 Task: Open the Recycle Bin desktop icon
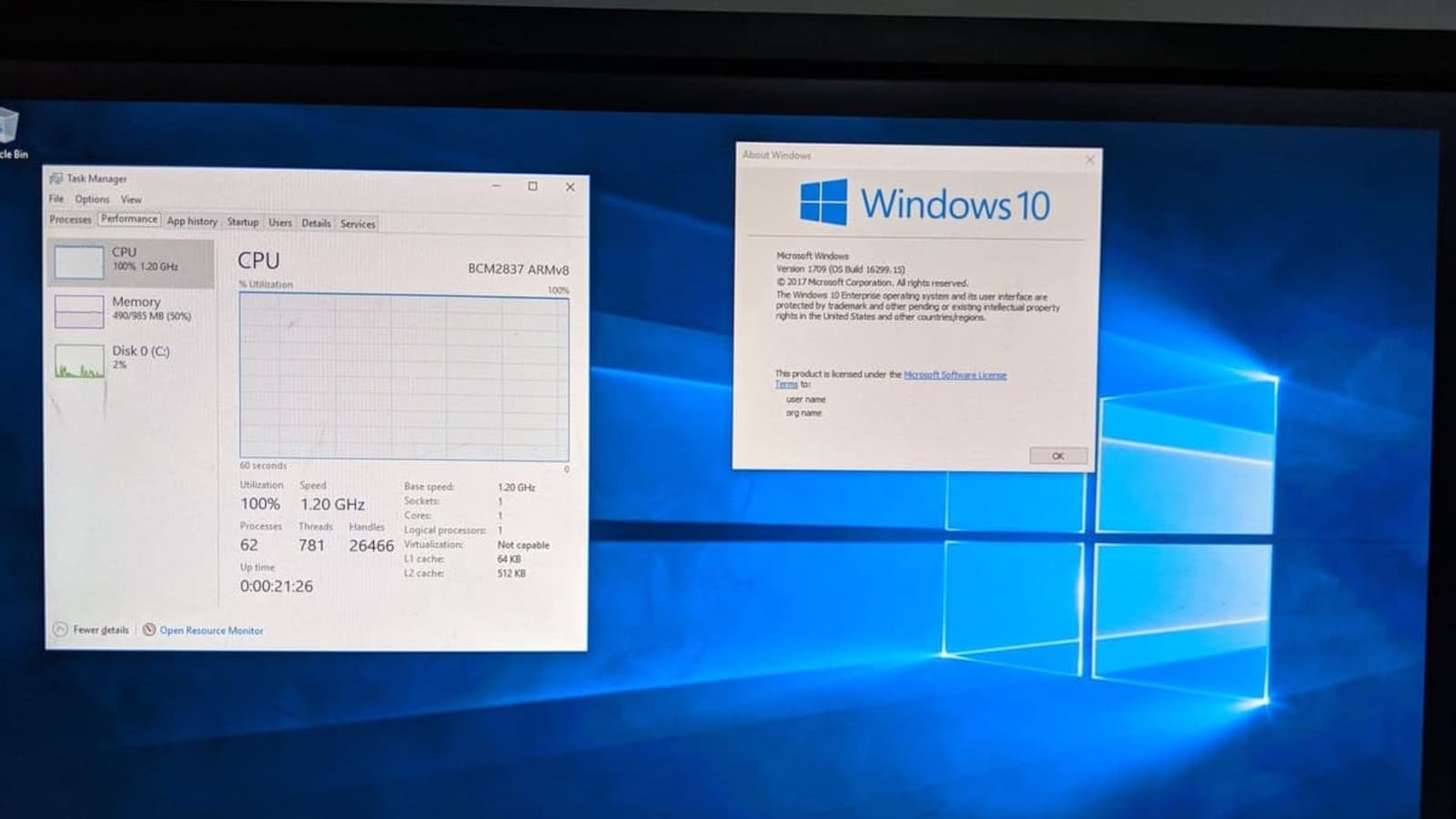[9, 132]
